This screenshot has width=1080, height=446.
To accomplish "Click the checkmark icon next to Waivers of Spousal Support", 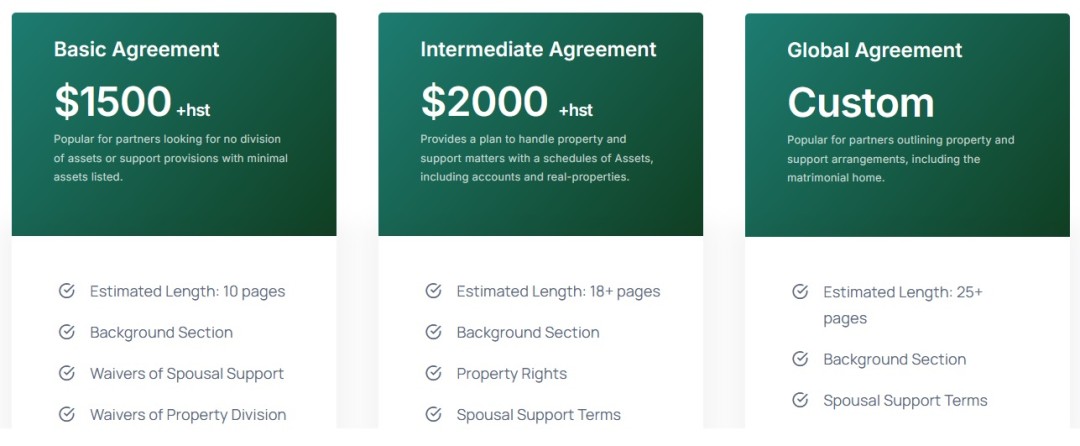I will pyautogui.click(x=66, y=373).
